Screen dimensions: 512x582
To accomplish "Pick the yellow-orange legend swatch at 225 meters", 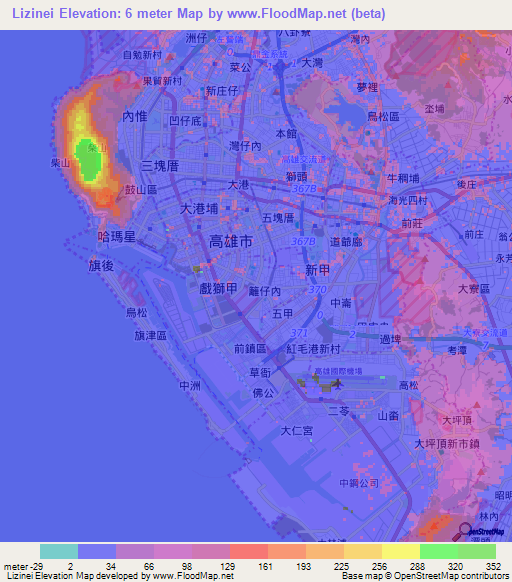I will (x=363, y=551).
